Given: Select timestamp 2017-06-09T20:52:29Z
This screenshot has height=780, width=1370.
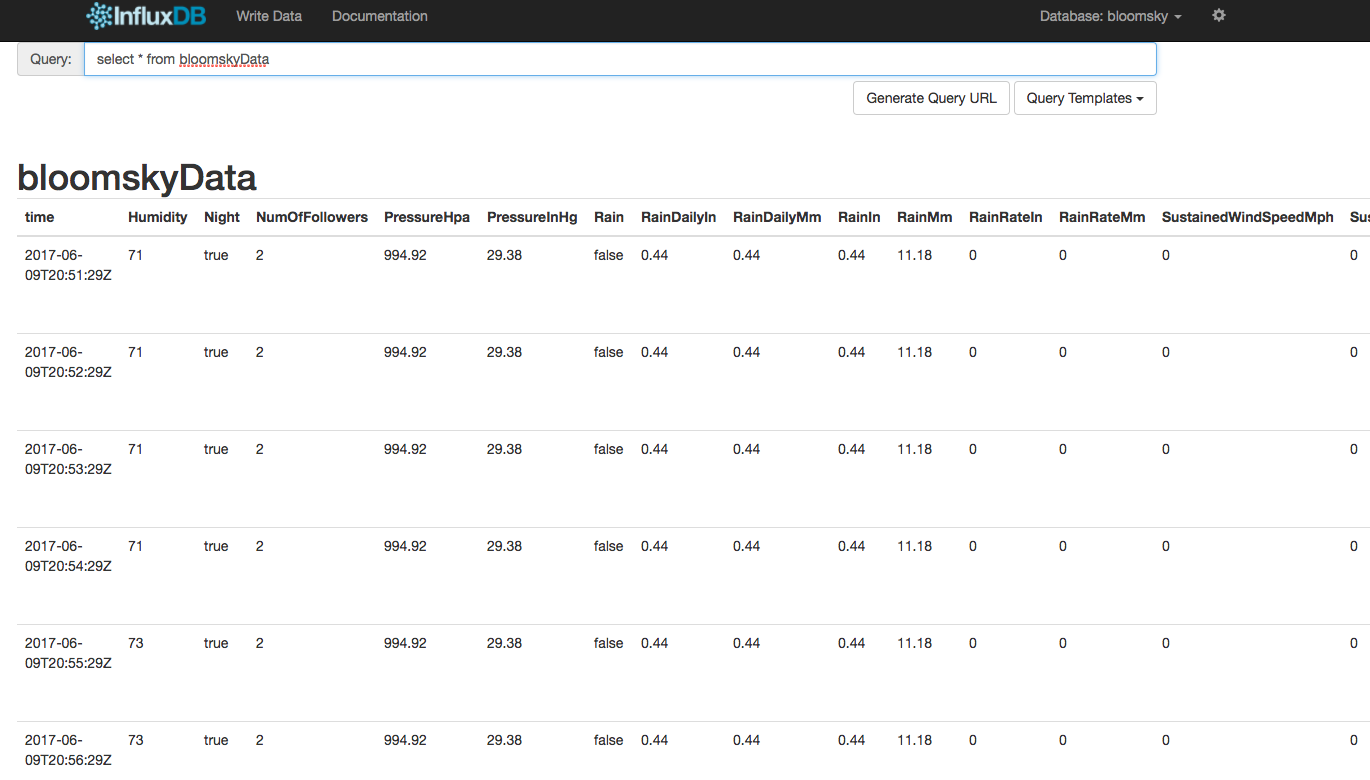Looking at the screenshot, I should (x=68, y=362).
